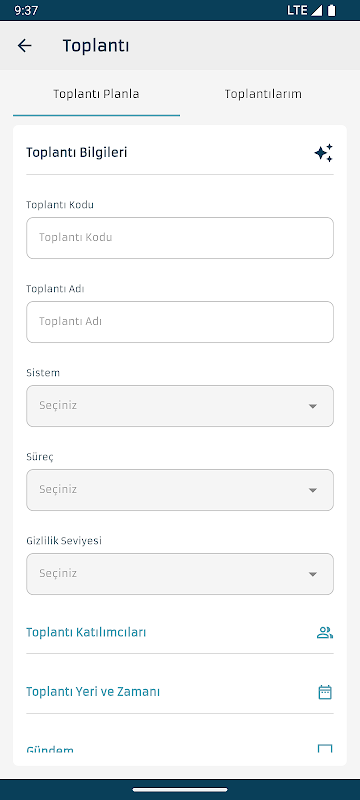Expand the Toplantı Katılımcıları section
The image size is (360, 800).
[x=180, y=633]
